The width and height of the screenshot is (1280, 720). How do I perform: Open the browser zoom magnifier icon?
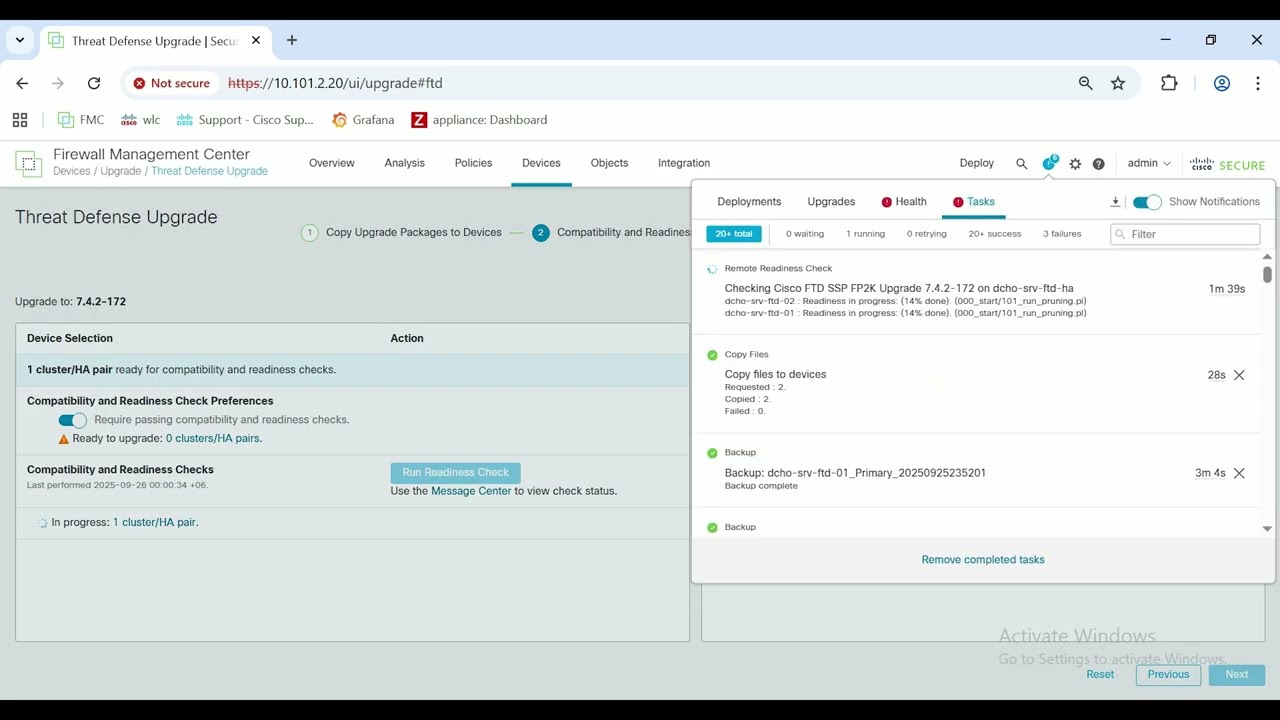point(1085,83)
